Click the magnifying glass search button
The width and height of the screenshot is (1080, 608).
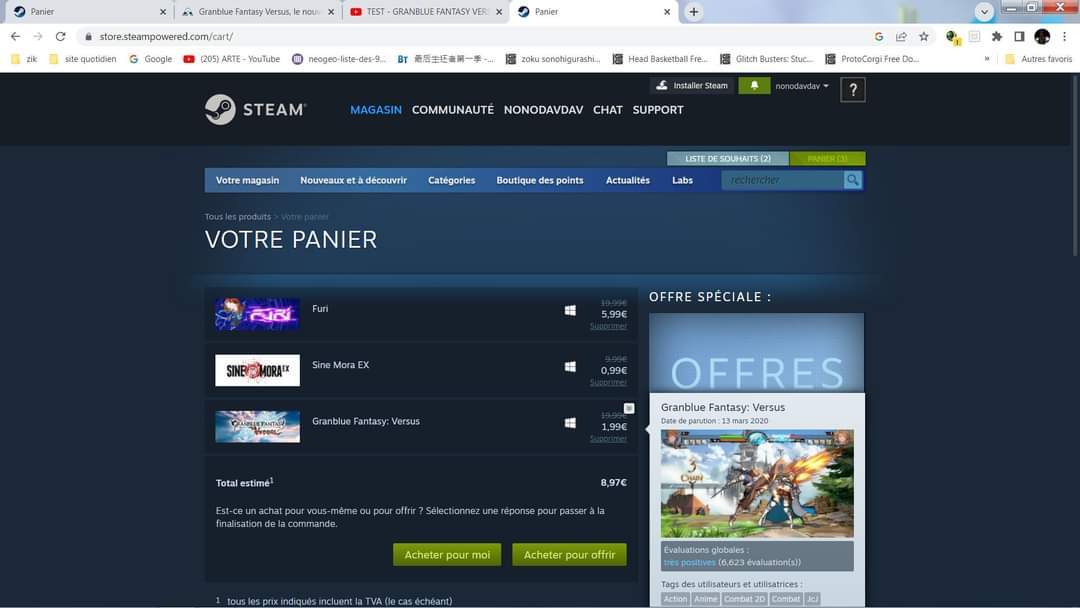(852, 180)
